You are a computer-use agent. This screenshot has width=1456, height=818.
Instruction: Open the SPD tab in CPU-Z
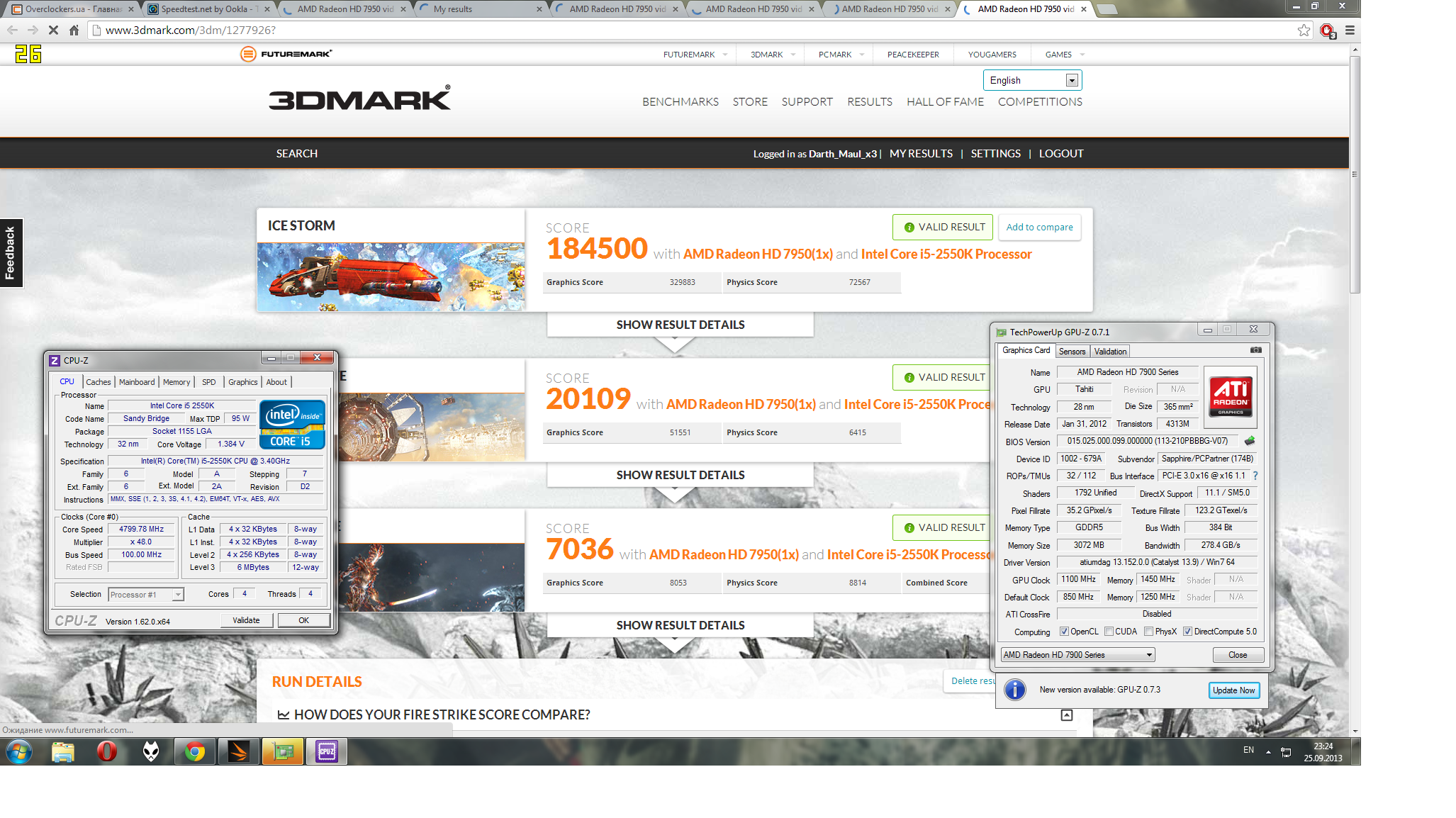(x=209, y=382)
